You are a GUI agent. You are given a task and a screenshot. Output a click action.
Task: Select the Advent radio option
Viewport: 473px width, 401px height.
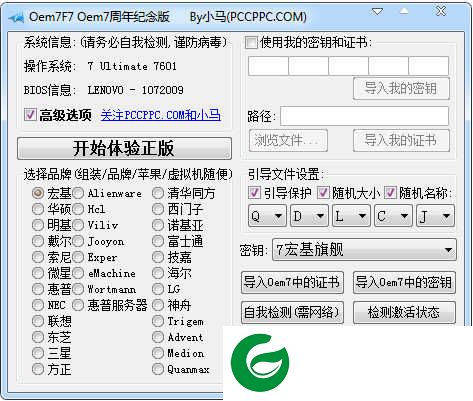[158, 337]
